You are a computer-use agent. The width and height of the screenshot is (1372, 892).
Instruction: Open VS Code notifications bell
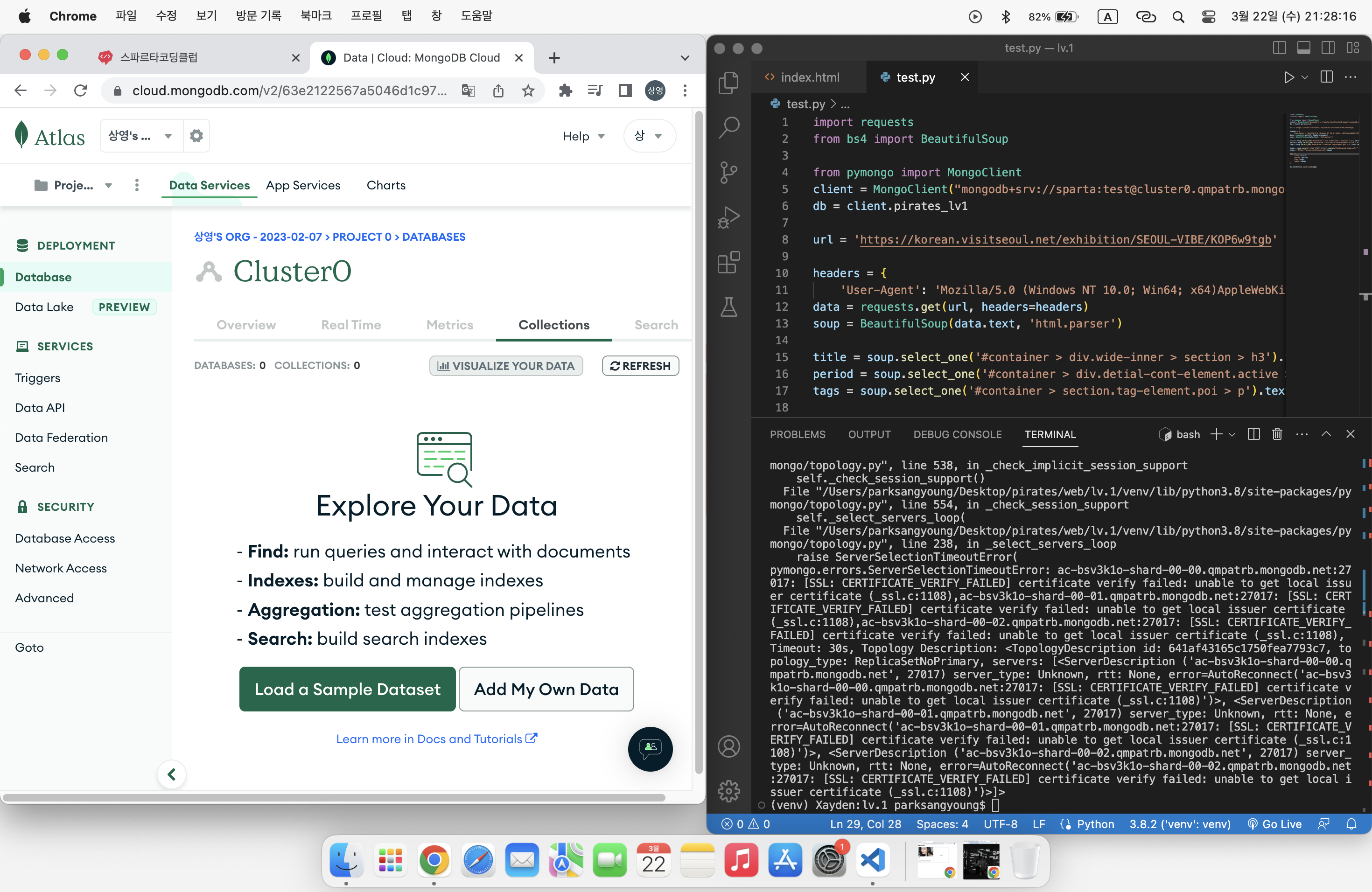click(1351, 824)
